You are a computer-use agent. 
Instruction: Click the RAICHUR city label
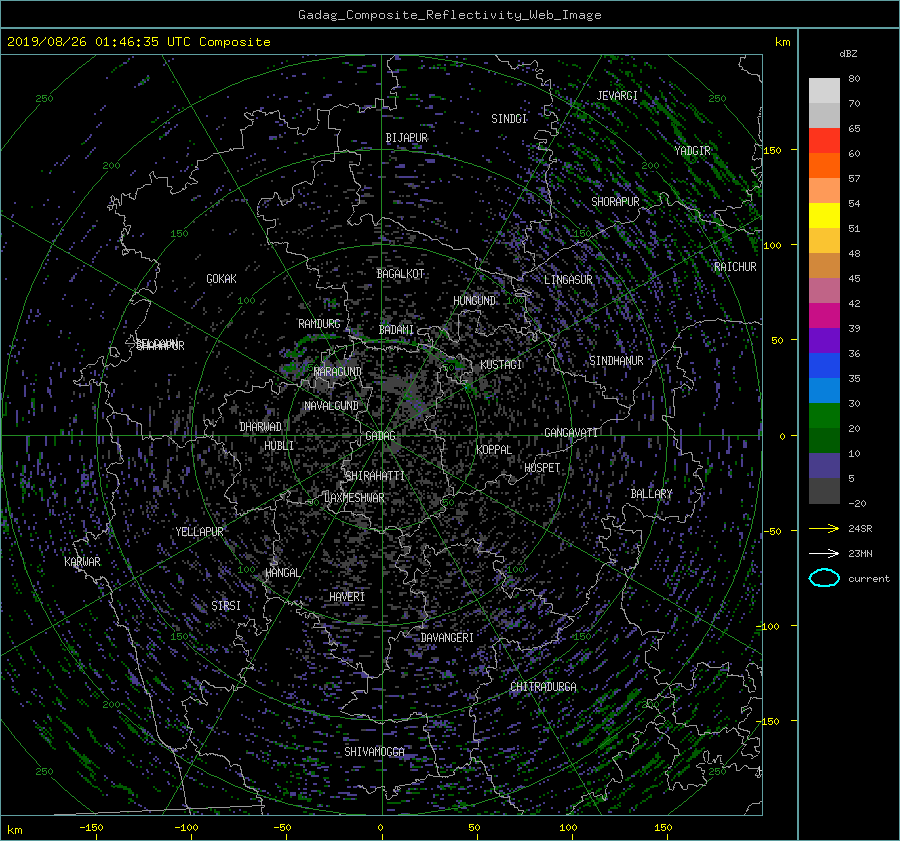coord(735,267)
